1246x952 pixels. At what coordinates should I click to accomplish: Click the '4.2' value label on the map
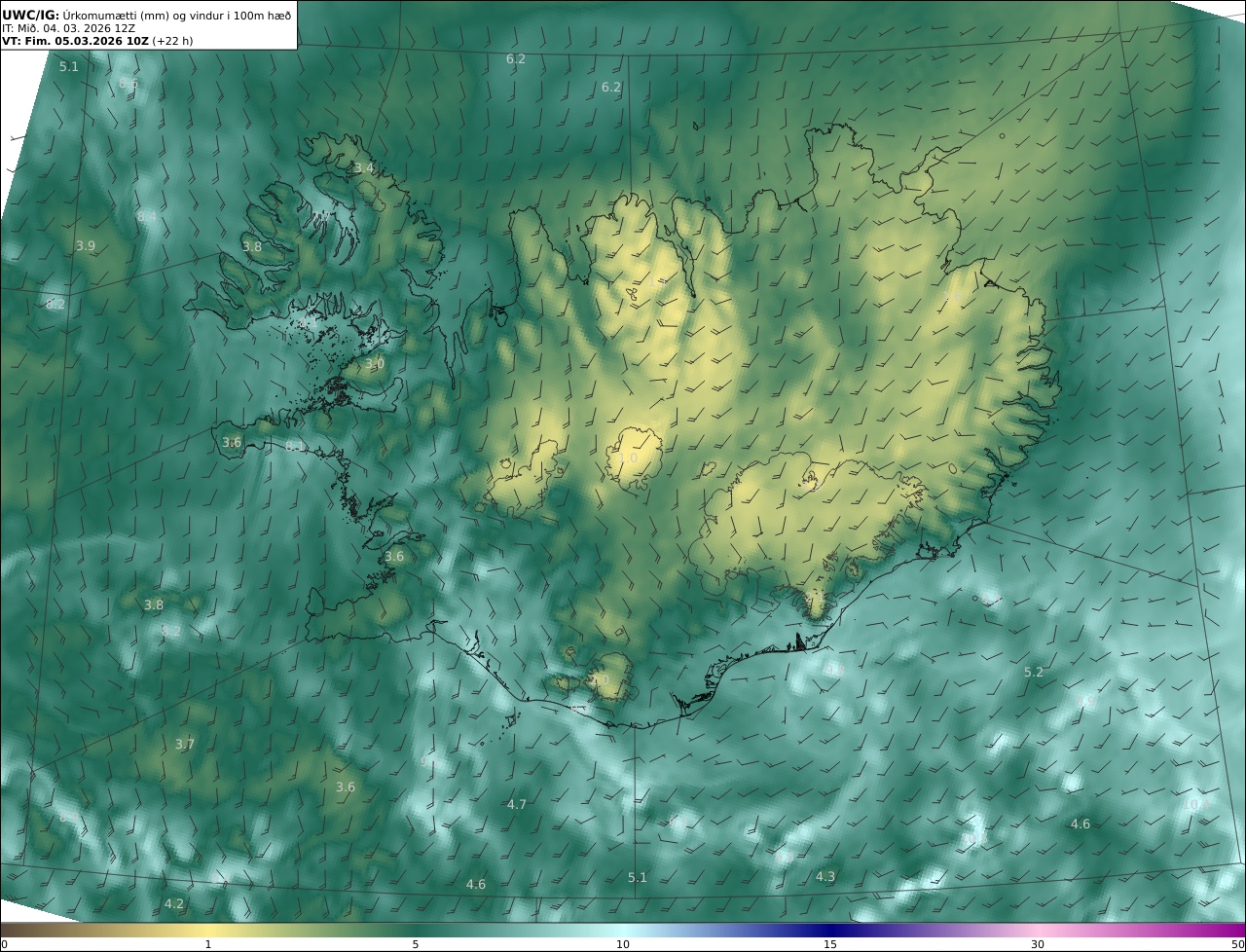[x=174, y=904]
